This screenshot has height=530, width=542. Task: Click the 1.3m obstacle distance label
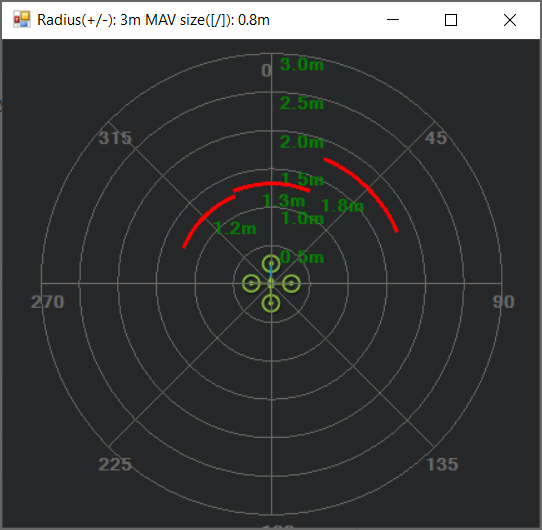pos(283,201)
